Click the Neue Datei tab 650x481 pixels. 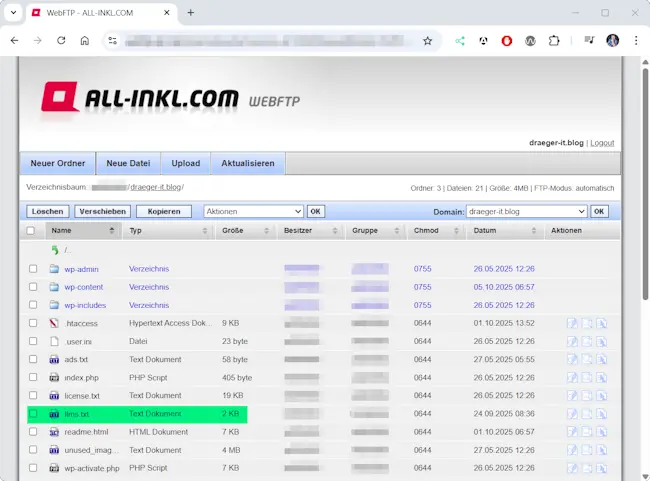(x=128, y=163)
